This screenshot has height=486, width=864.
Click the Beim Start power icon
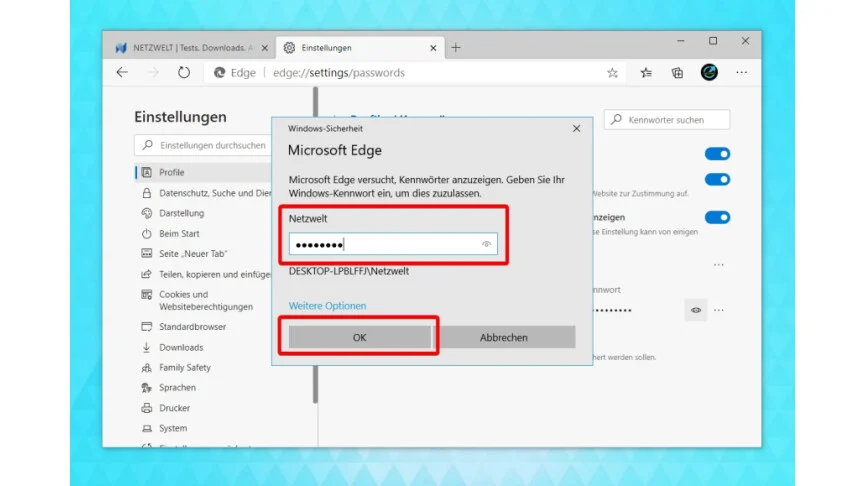[147, 234]
